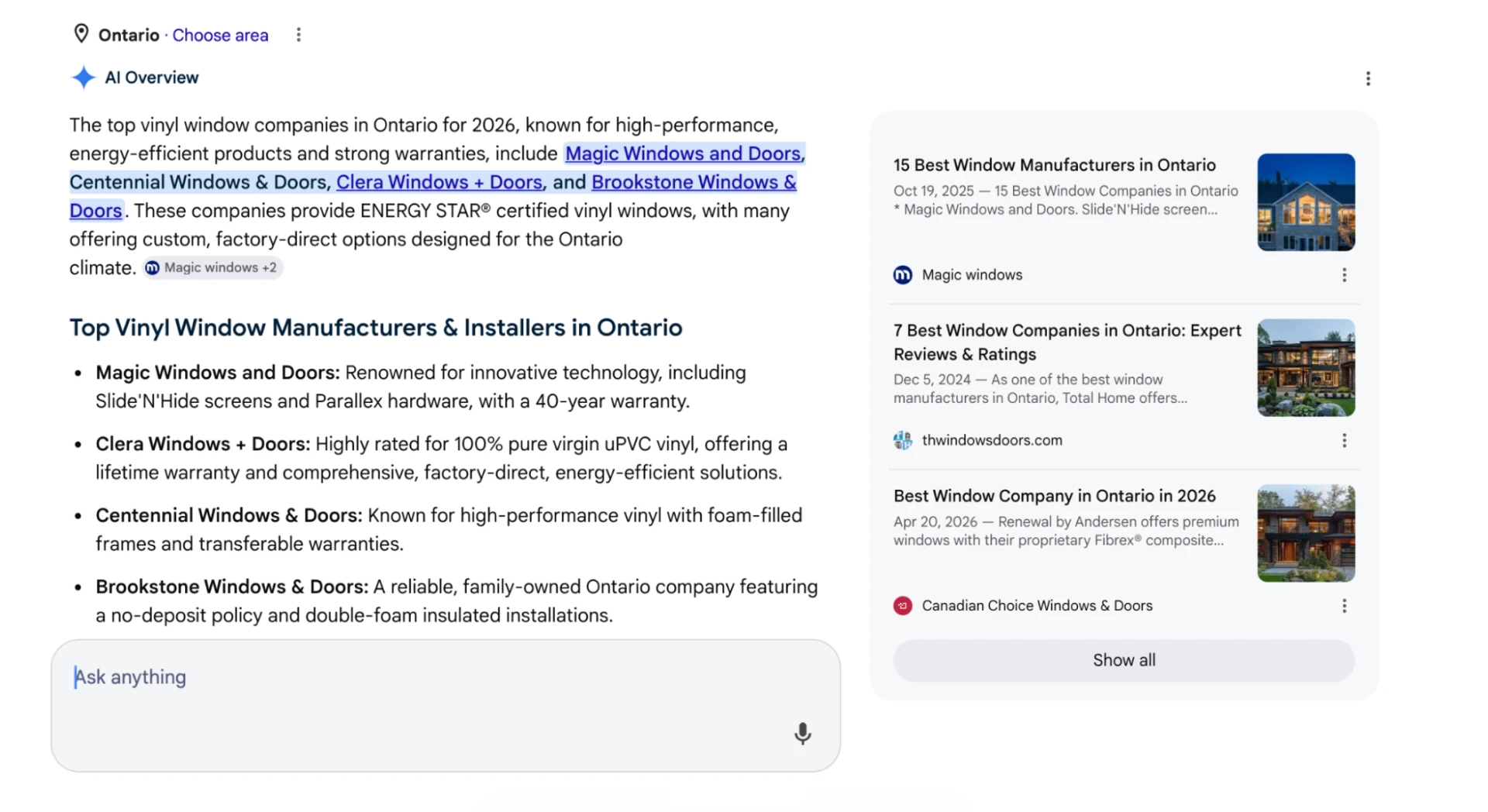Screen dimensions: 1488x812
Task: Click the highlighted Centennial Windows & Doors text
Action: (200, 182)
